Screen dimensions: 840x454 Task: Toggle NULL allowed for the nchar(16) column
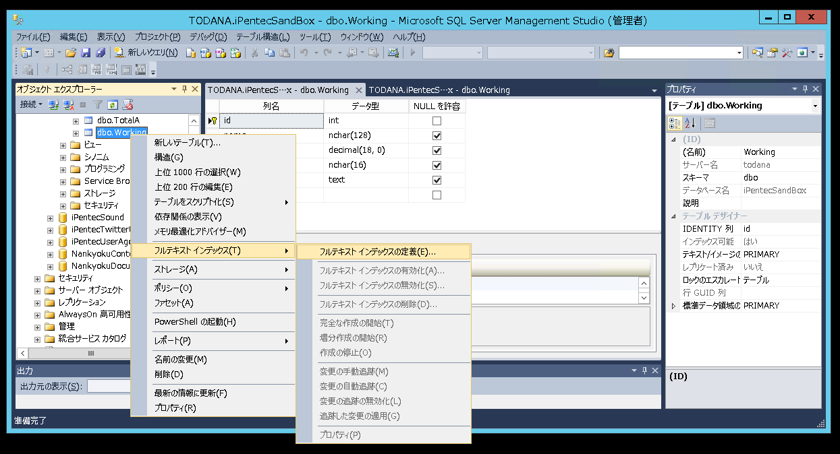(437, 165)
